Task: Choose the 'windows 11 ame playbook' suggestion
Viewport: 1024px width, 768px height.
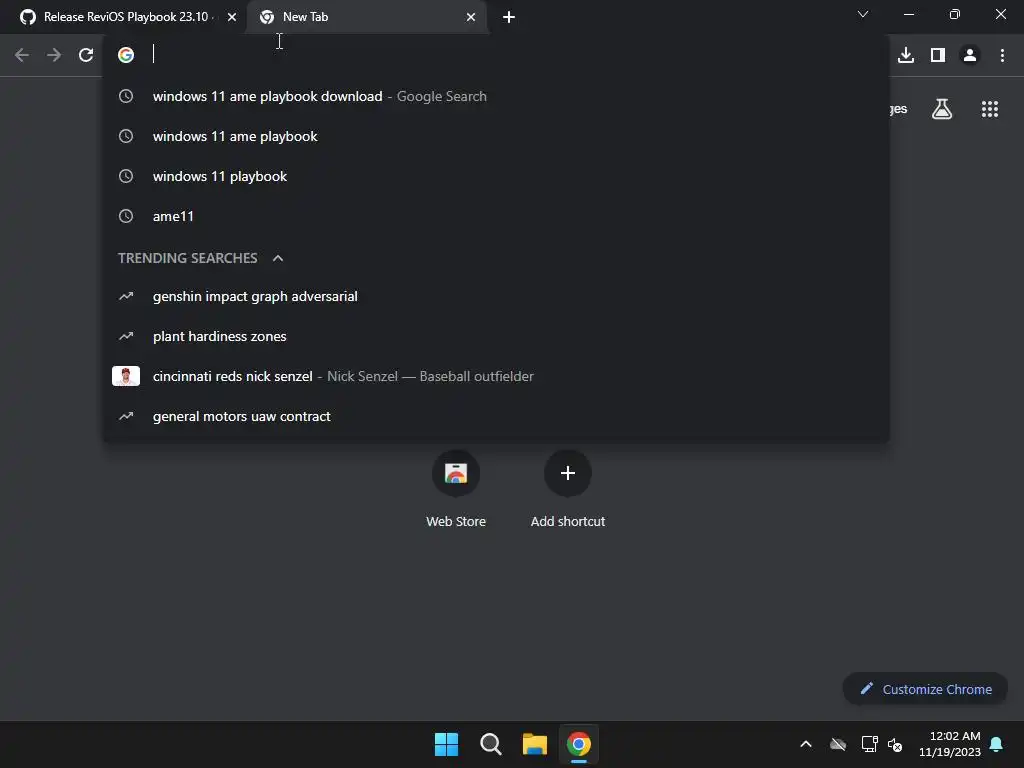Action: (x=496, y=136)
